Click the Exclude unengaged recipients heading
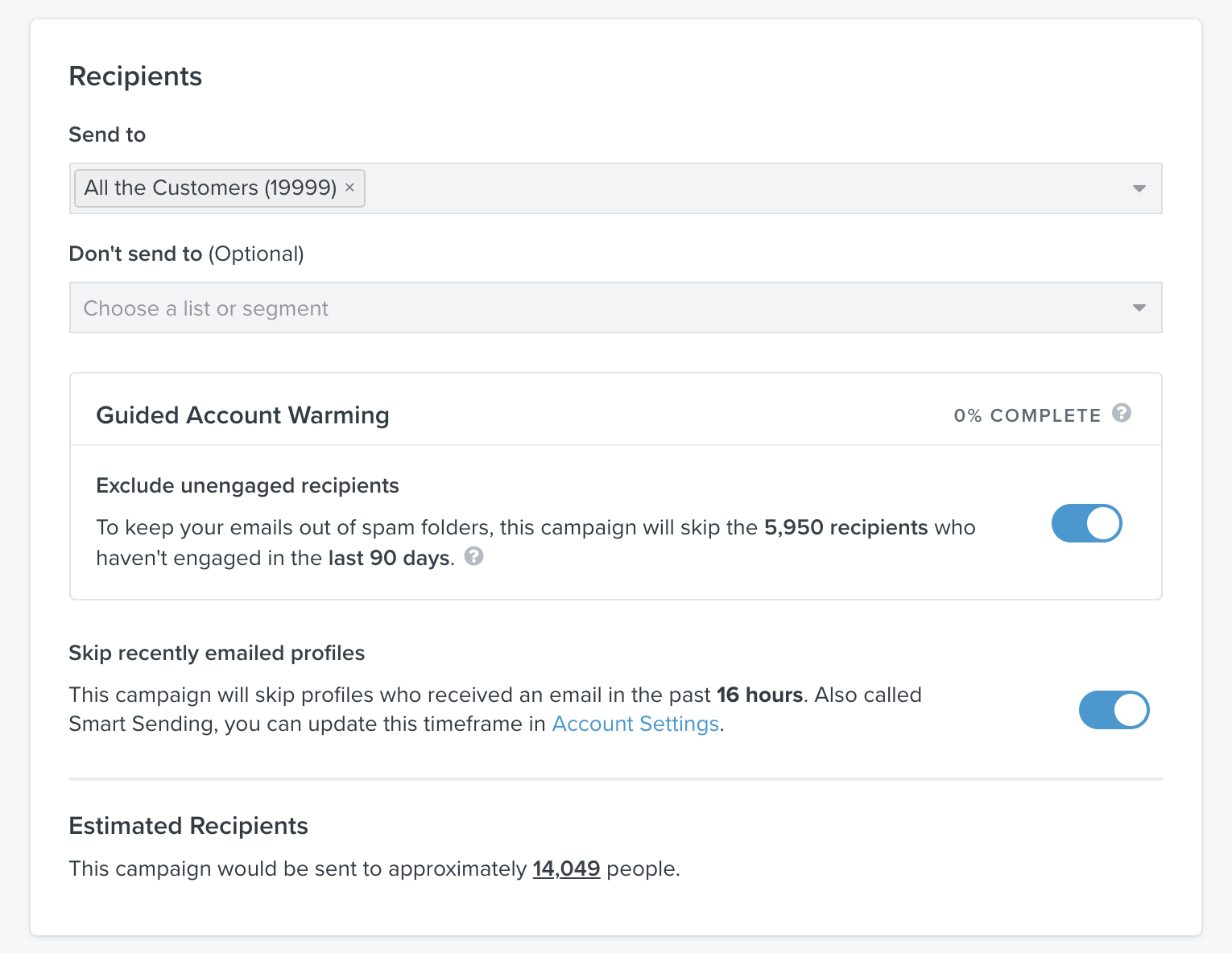The height and width of the screenshot is (953, 1232). [x=247, y=485]
